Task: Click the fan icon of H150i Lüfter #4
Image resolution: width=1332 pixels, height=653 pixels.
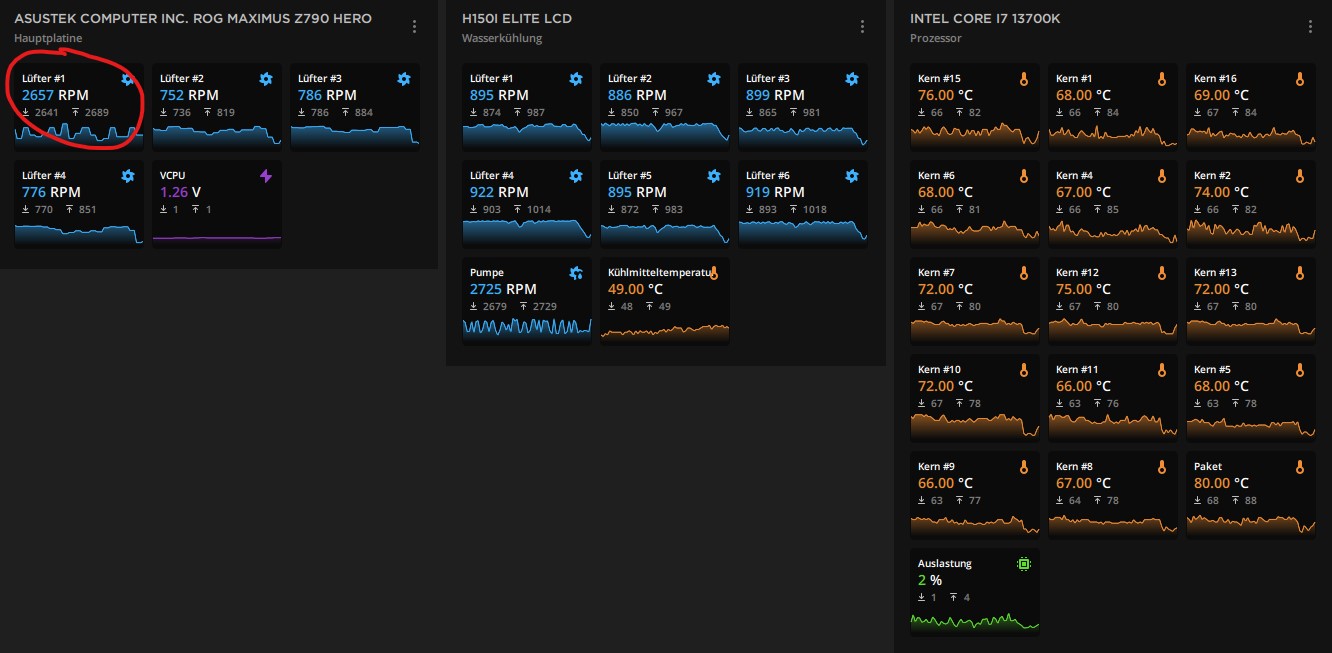Action: point(576,176)
